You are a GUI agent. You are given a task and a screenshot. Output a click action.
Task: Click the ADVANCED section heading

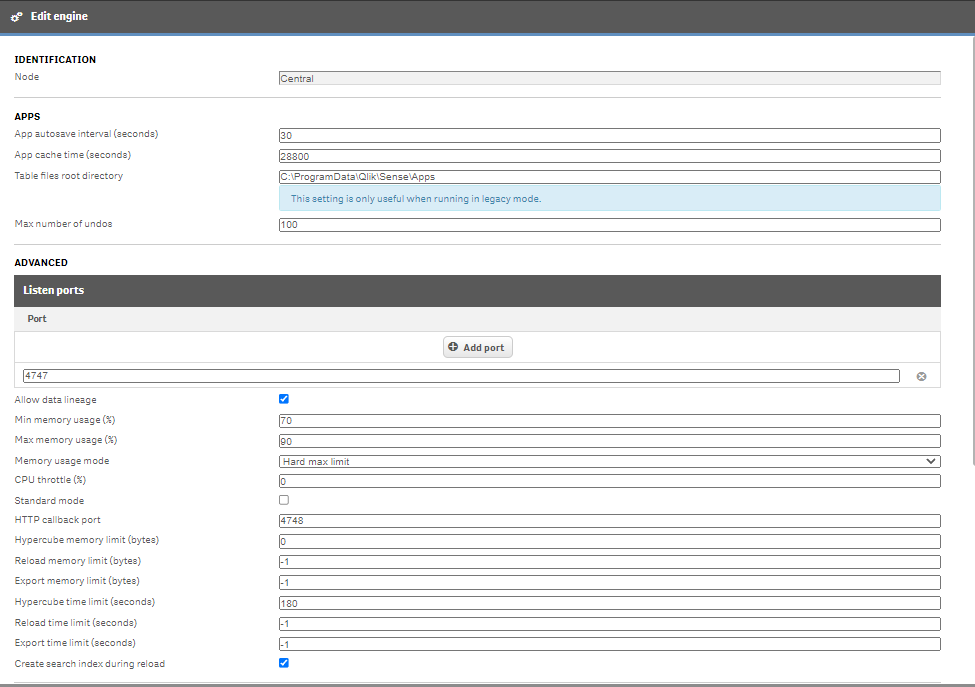click(x=41, y=263)
